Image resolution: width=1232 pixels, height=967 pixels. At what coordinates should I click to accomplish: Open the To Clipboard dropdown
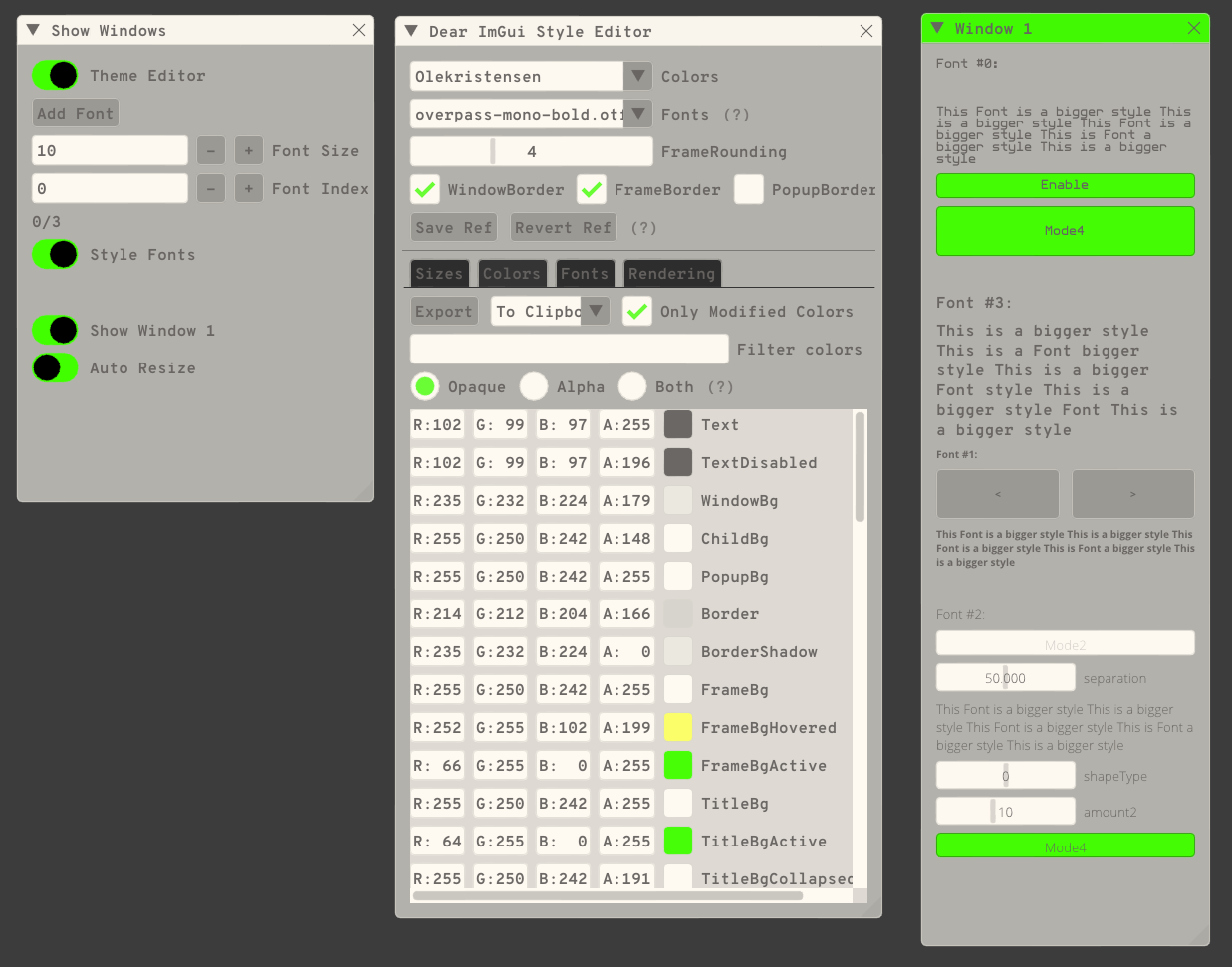pyautogui.click(x=550, y=311)
